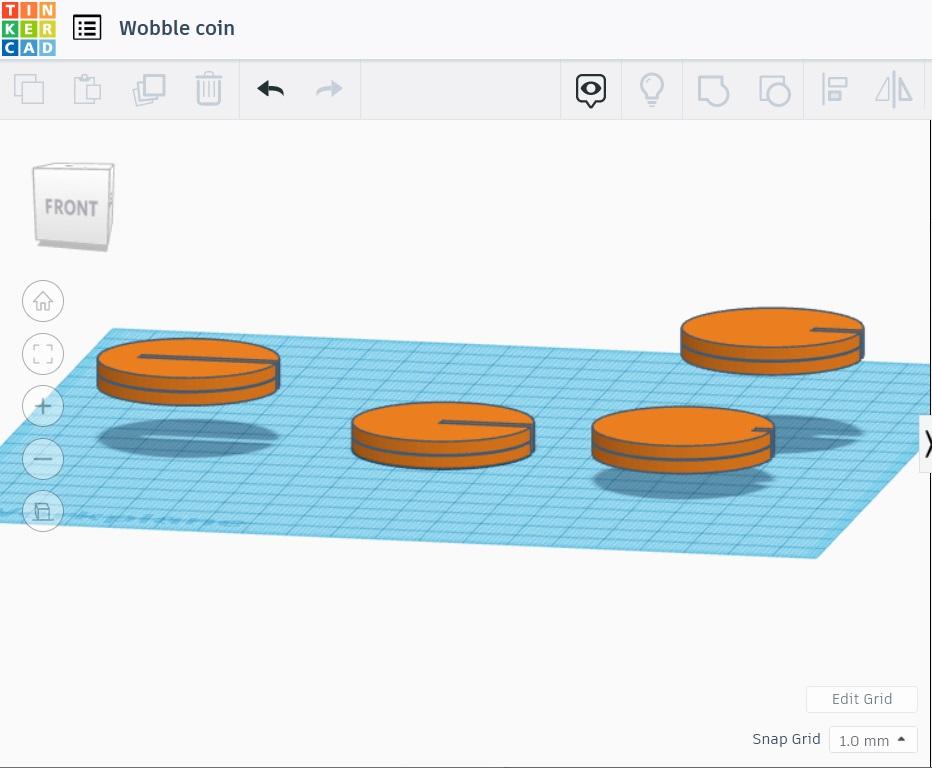Click the Copy toolbar icon
This screenshot has width=932, height=769.
click(x=29, y=89)
